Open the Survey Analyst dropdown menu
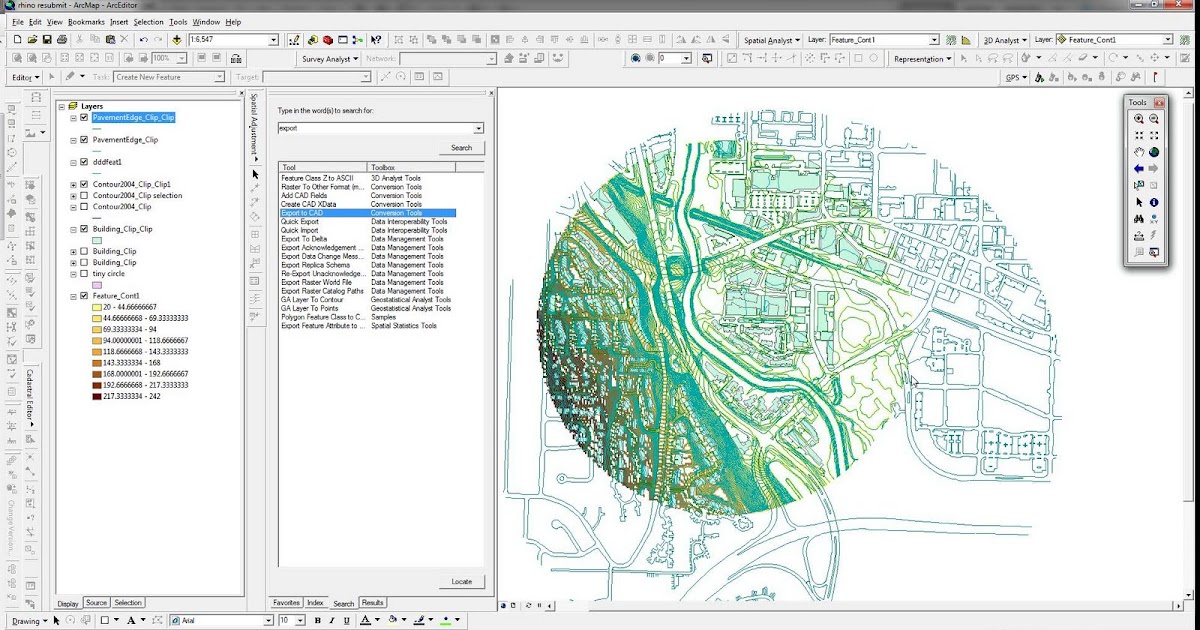Screen dimensions: 1200x630 (x=330, y=59)
